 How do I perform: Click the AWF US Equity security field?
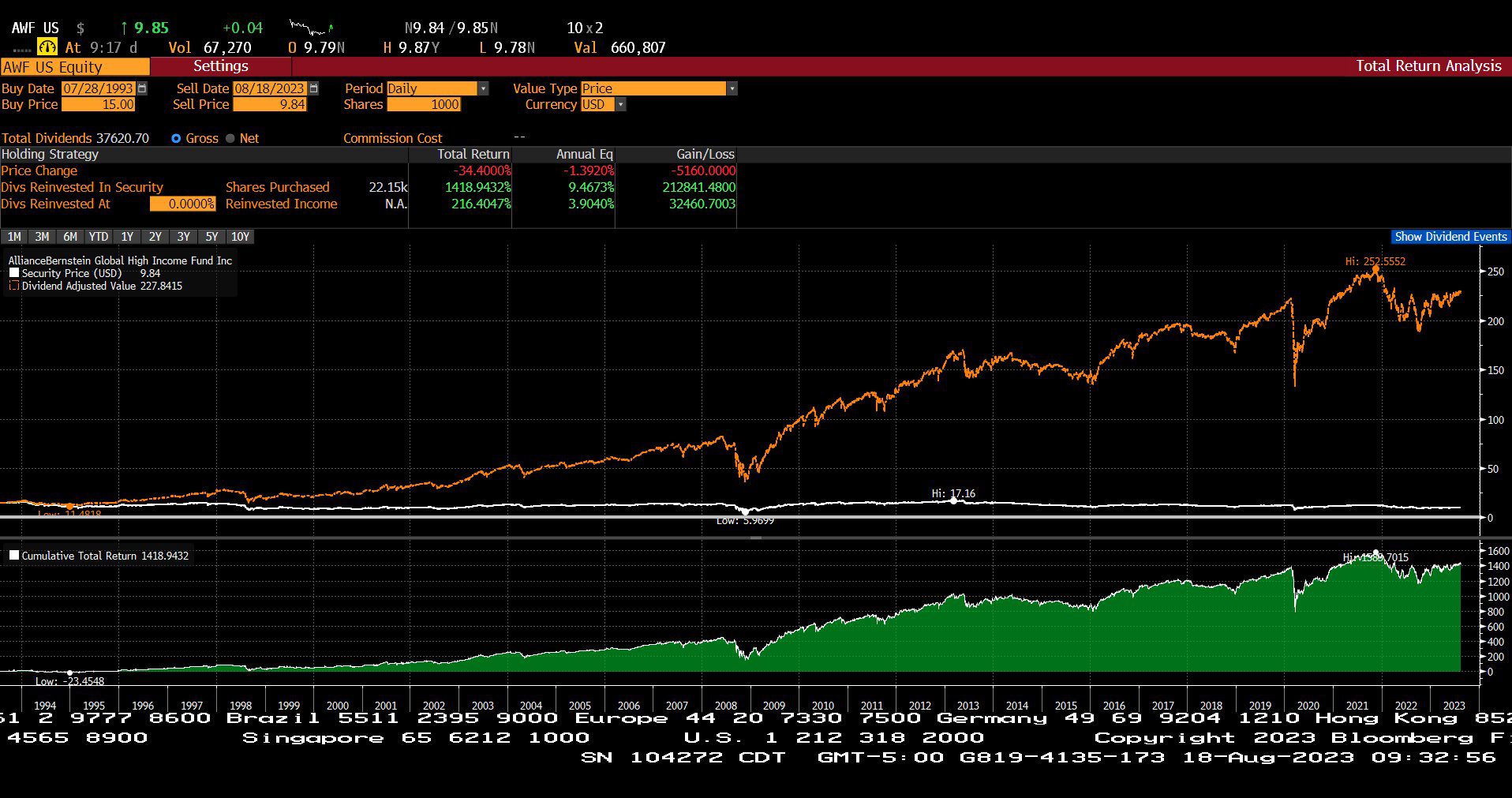[75, 67]
